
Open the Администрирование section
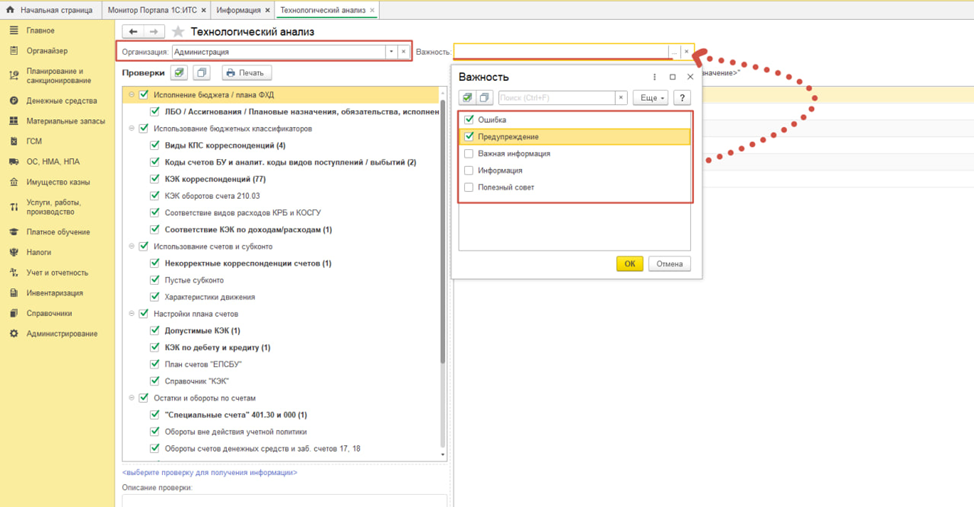point(61,334)
